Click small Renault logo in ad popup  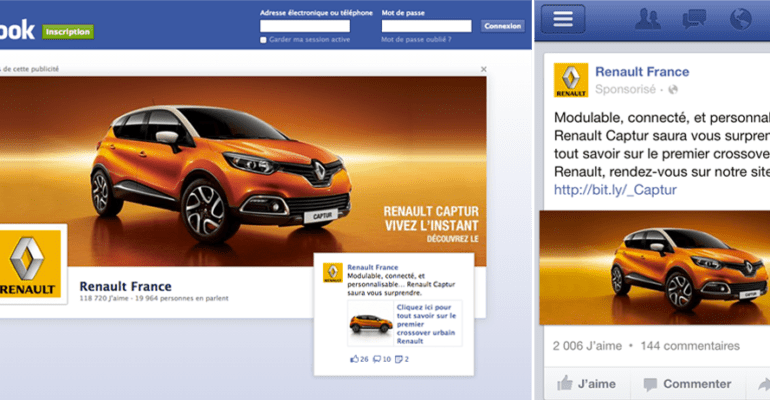[x=332, y=273]
